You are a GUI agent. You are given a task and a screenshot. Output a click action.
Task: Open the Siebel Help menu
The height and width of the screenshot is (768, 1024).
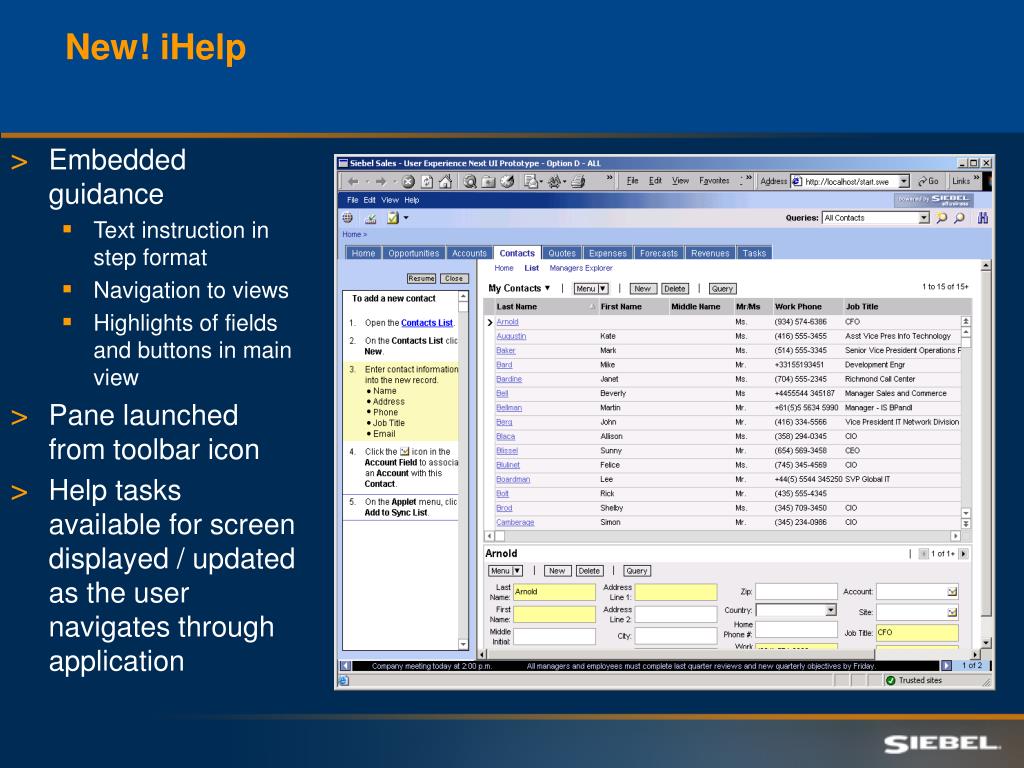411,200
